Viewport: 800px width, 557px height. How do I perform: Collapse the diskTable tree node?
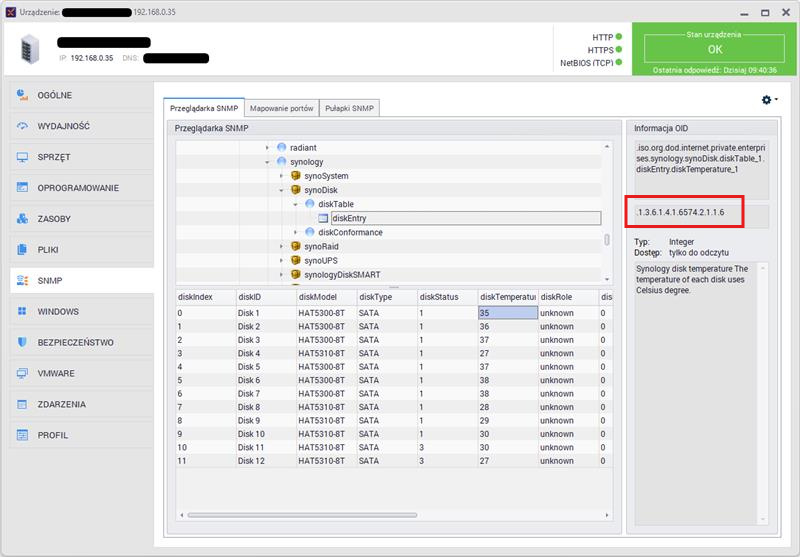(x=296, y=204)
